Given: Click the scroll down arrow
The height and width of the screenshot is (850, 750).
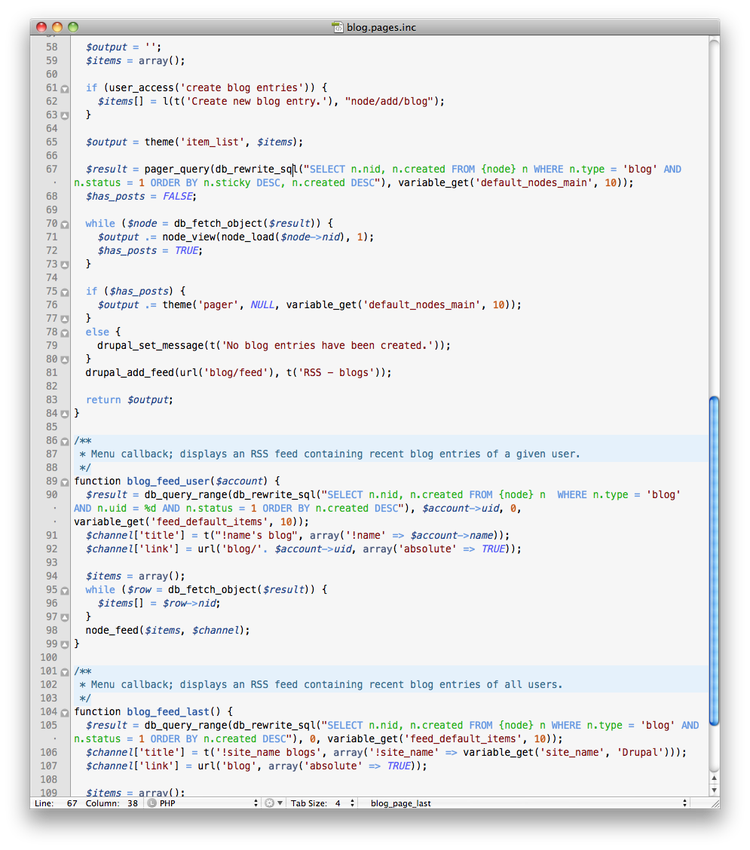Looking at the screenshot, I should [x=714, y=790].
